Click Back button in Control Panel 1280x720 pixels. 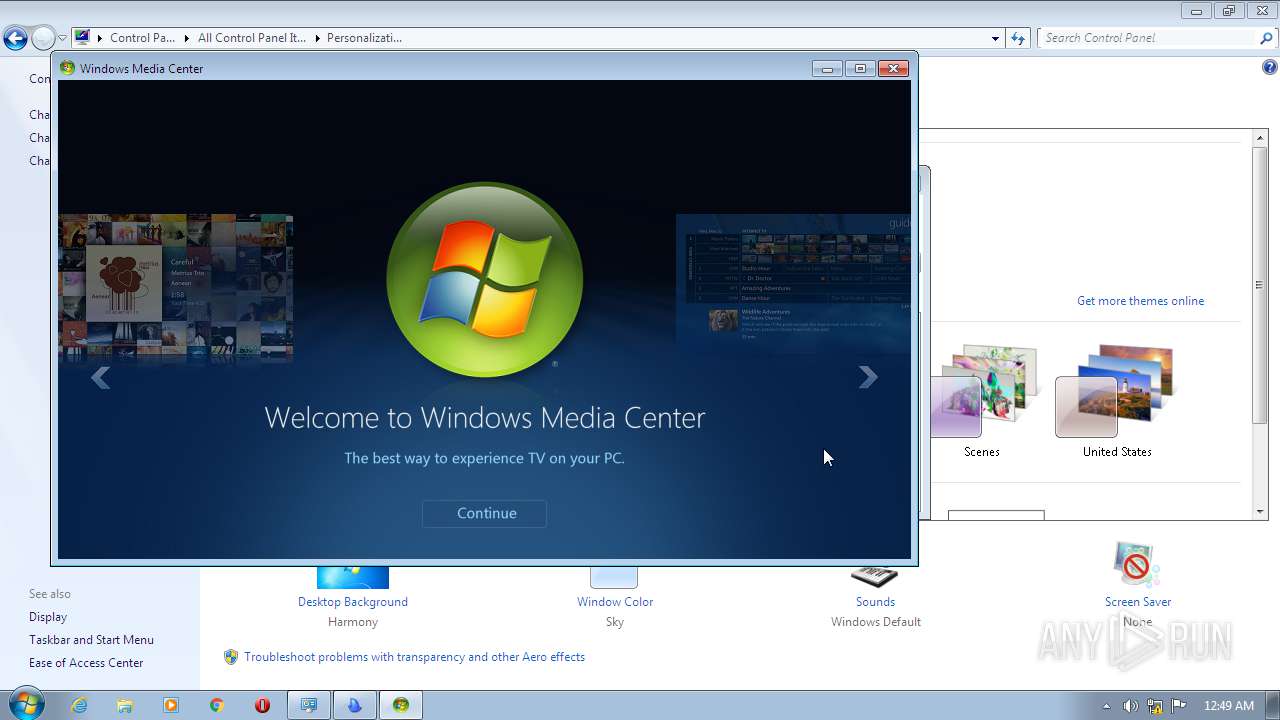pyautogui.click(x=15, y=38)
